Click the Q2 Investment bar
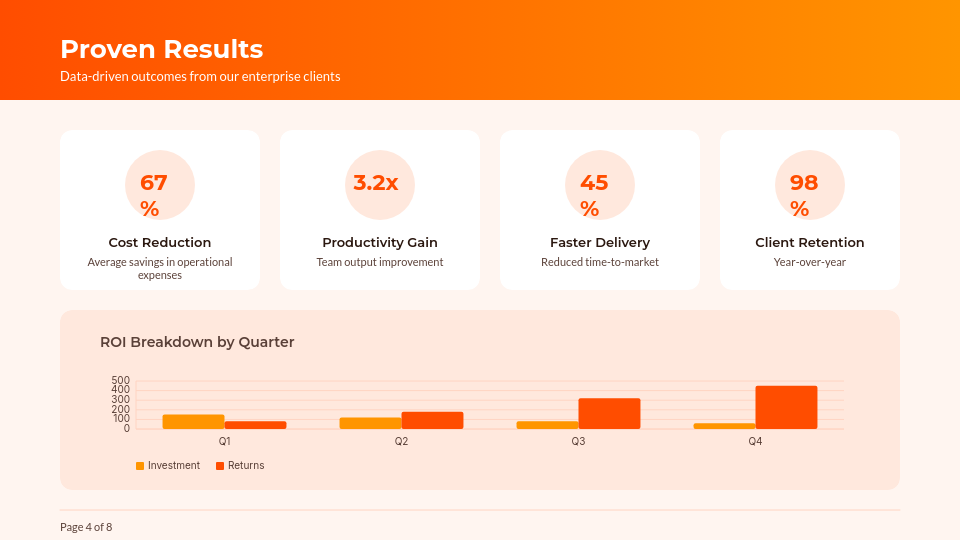Viewport: 960px width, 540px height. pos(370,423)
